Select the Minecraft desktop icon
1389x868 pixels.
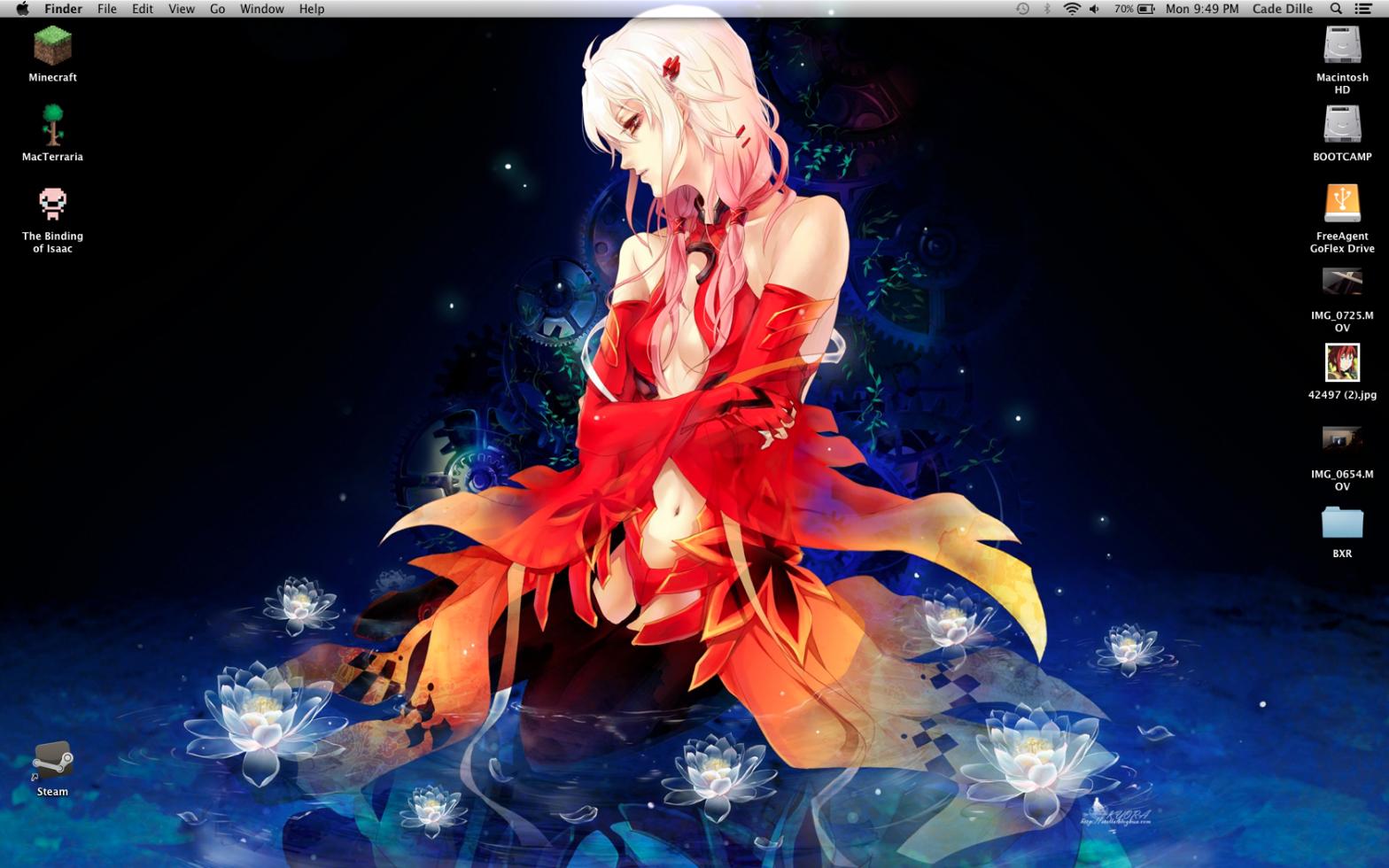(52, 45)
